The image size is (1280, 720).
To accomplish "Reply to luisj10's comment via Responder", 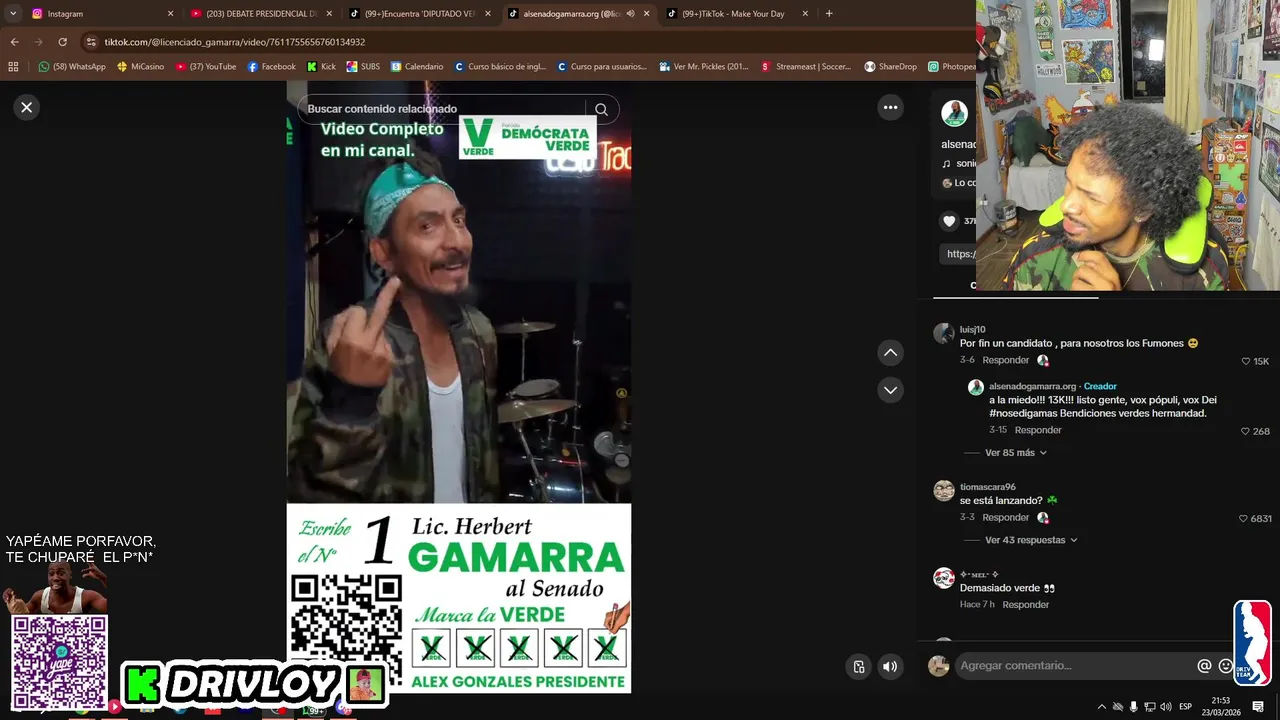I will click(1005, 360).
